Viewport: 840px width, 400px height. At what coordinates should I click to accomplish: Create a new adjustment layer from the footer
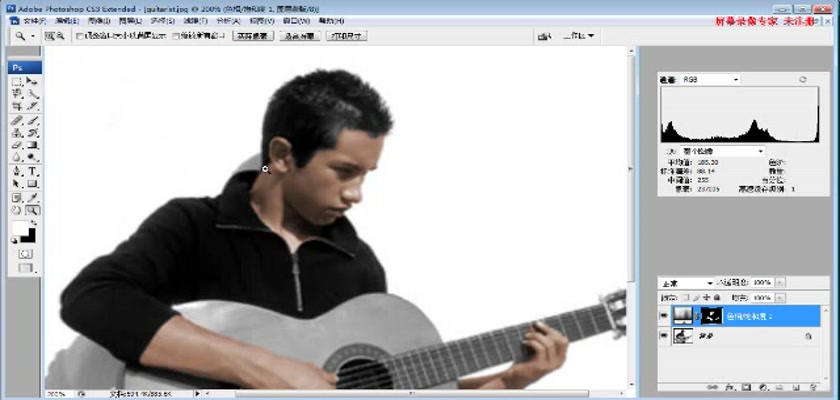(x=763, y=387)
